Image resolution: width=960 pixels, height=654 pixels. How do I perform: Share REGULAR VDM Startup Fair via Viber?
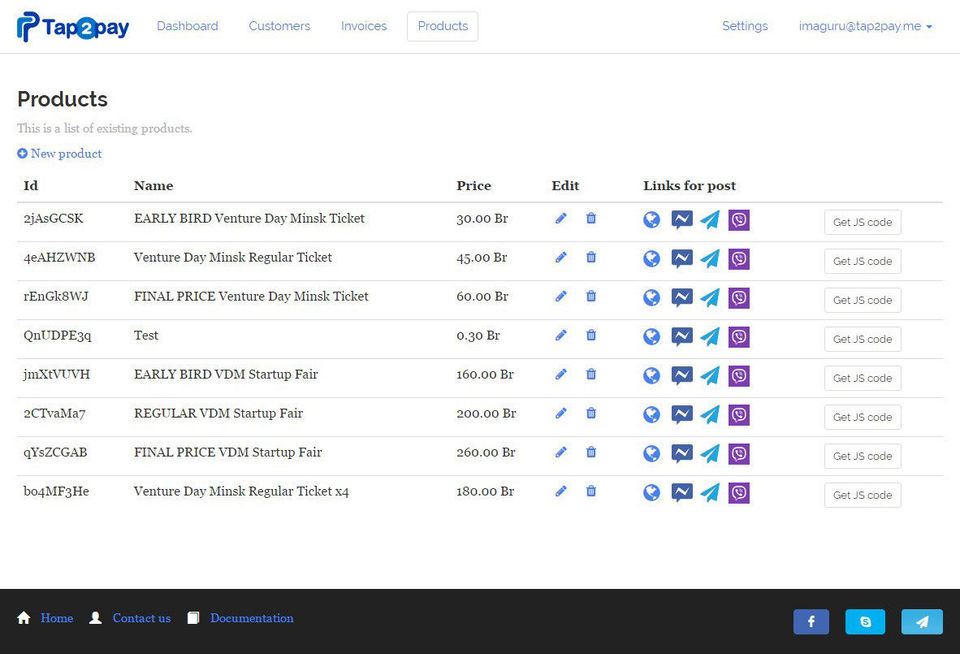(x=739, y=415)
